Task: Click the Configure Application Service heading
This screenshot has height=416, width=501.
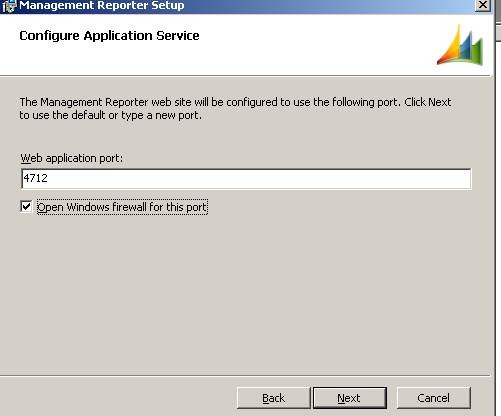Action: (x=109, y=36)
